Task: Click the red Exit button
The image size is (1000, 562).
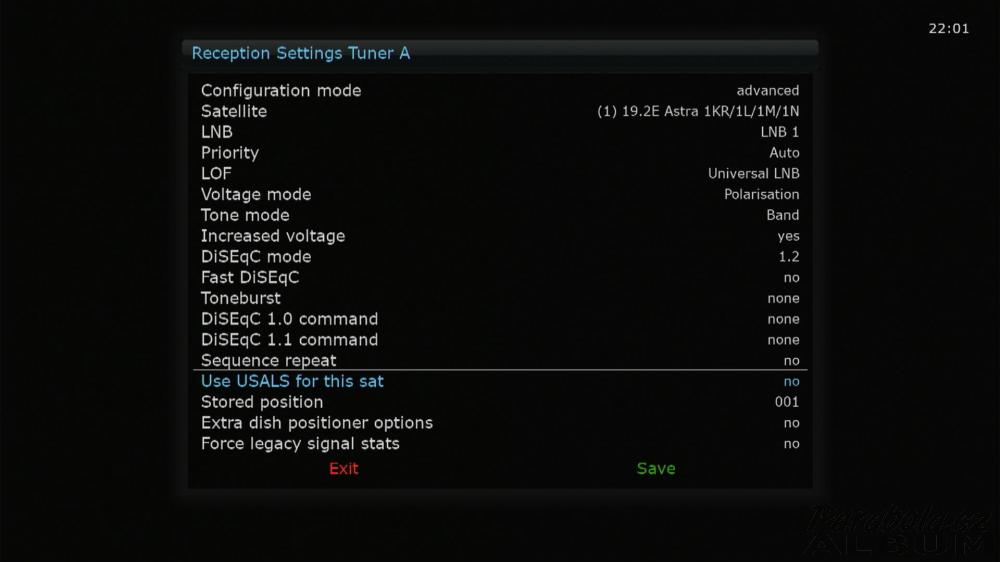Action: [344, 469]
